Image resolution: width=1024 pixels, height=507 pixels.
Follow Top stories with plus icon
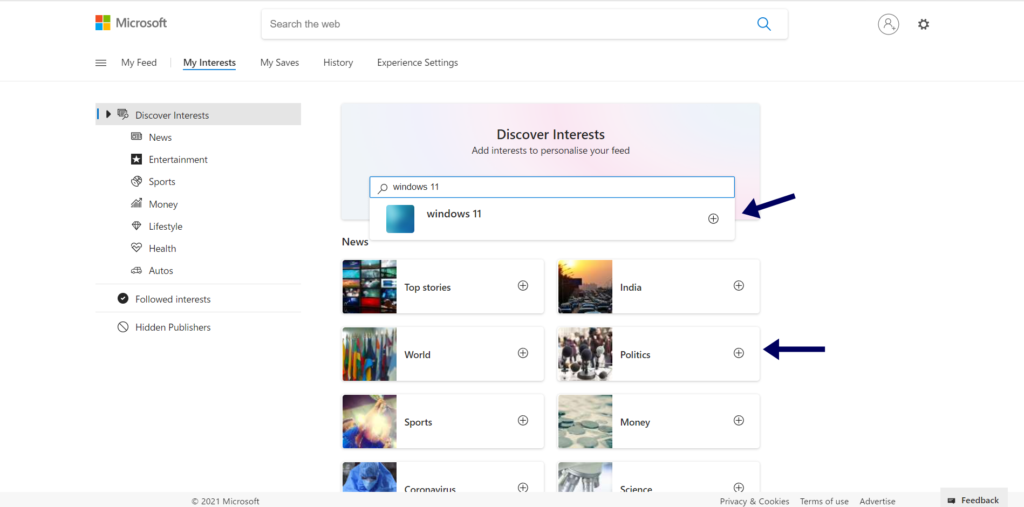(523, 286)
